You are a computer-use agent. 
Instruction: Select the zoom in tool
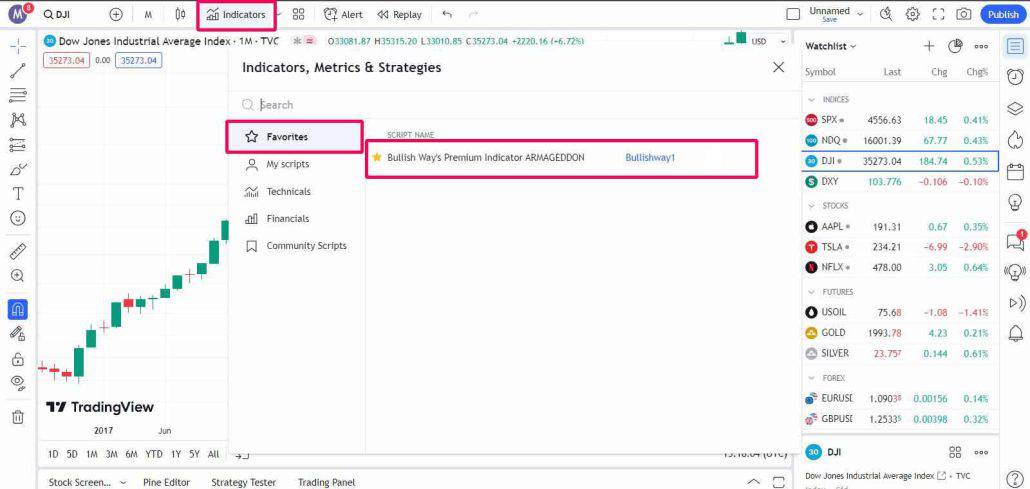[18, 276]
